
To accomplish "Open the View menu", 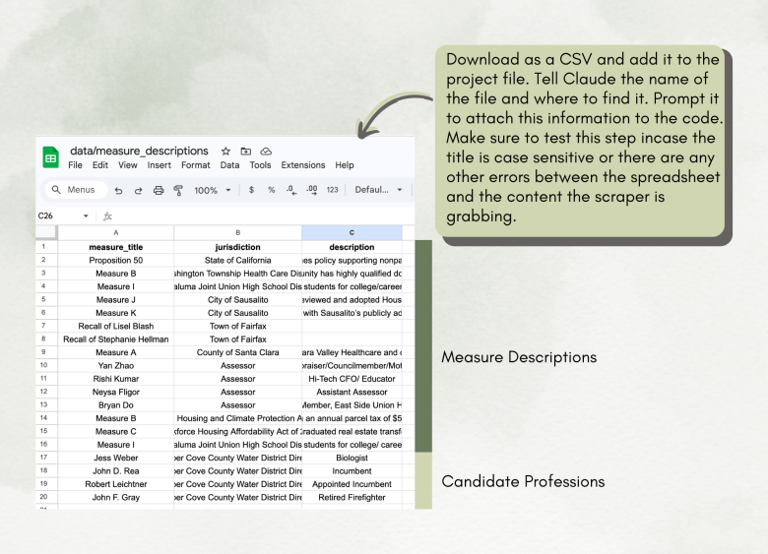I will (x=127, y=165).
